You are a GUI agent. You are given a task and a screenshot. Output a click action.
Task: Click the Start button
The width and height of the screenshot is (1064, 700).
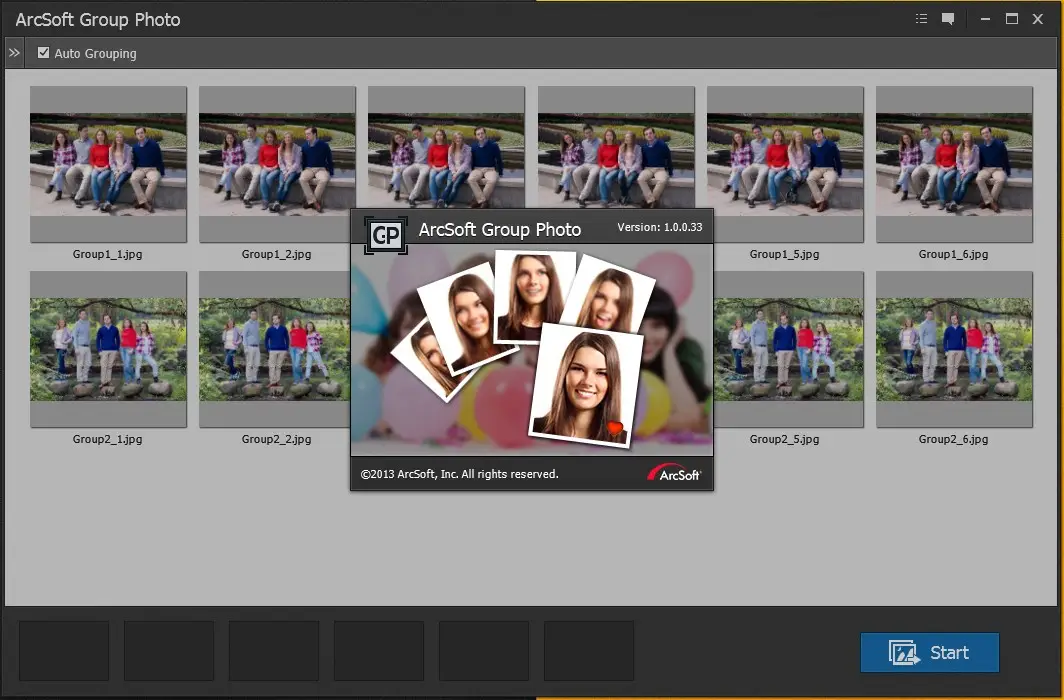point(930,653)
